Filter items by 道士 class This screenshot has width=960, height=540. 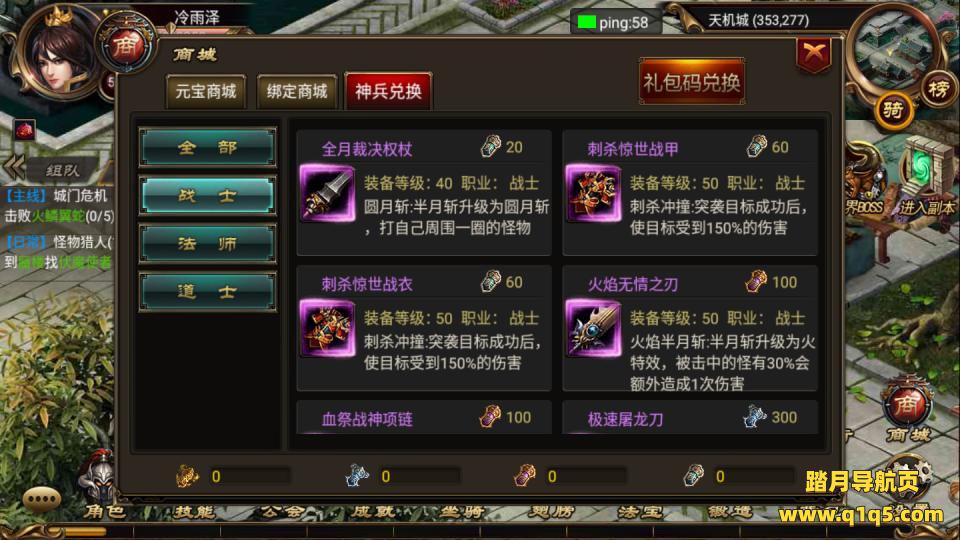208,292
